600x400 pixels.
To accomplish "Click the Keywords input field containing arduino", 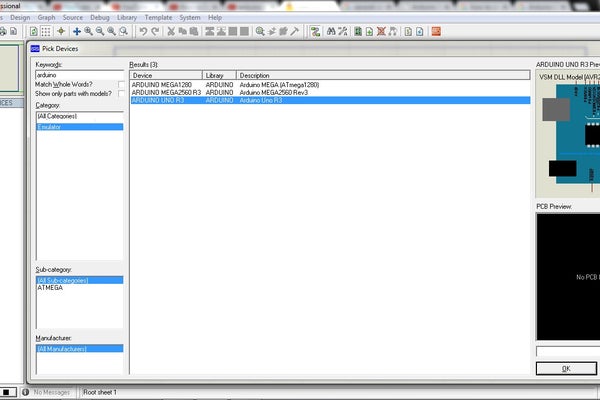I will pyautogui.click(x=80, y=75).
